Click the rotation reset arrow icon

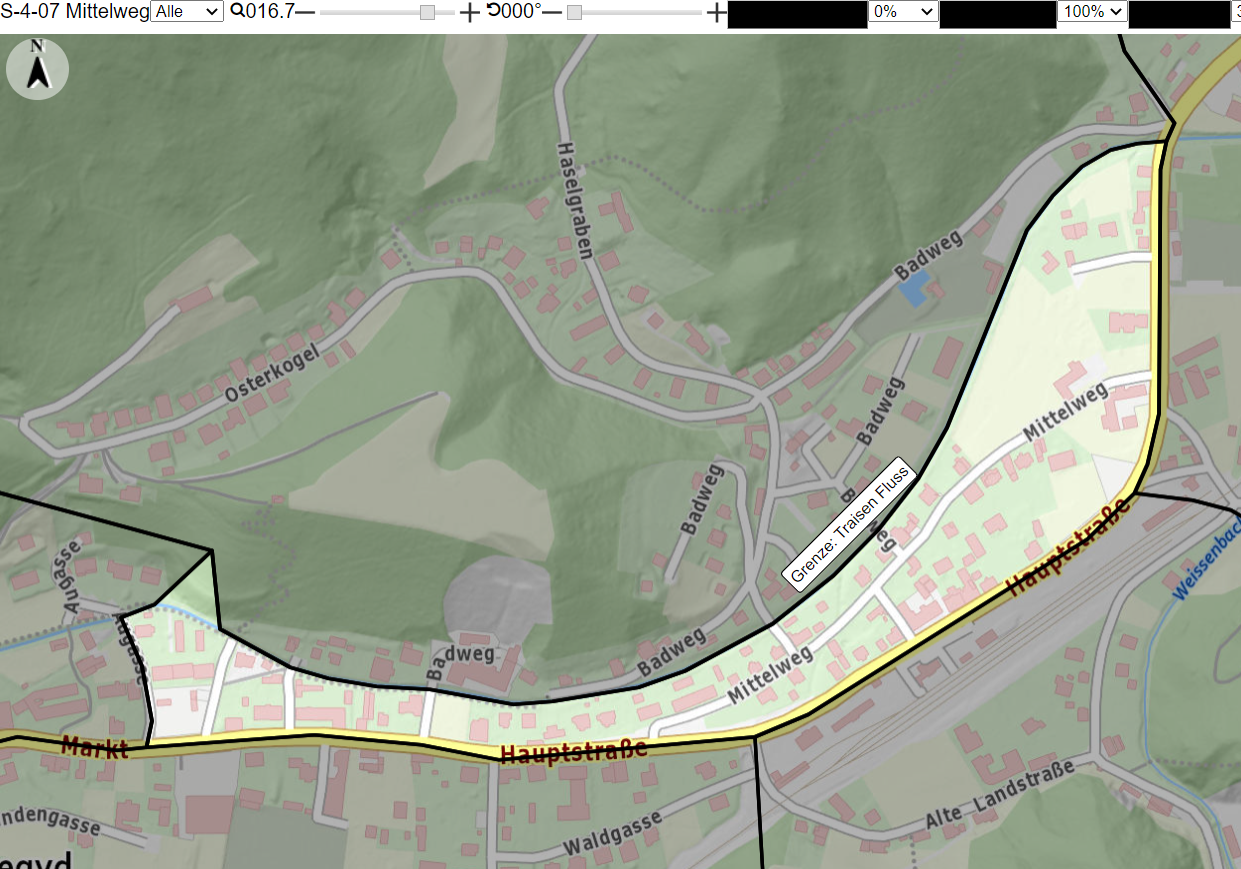coord(494,11)
